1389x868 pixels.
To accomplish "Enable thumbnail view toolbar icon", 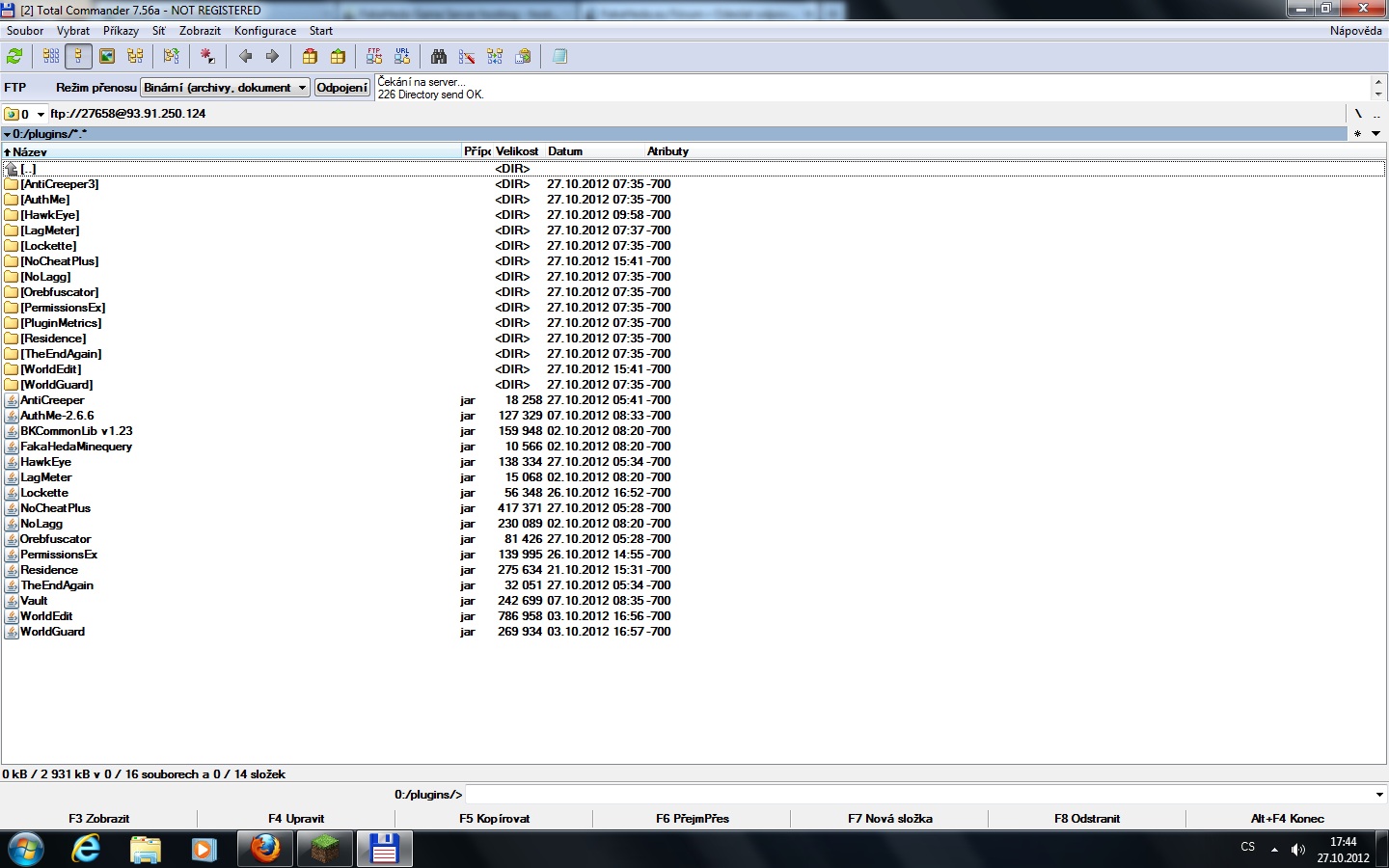I will (x=107, y=57).
